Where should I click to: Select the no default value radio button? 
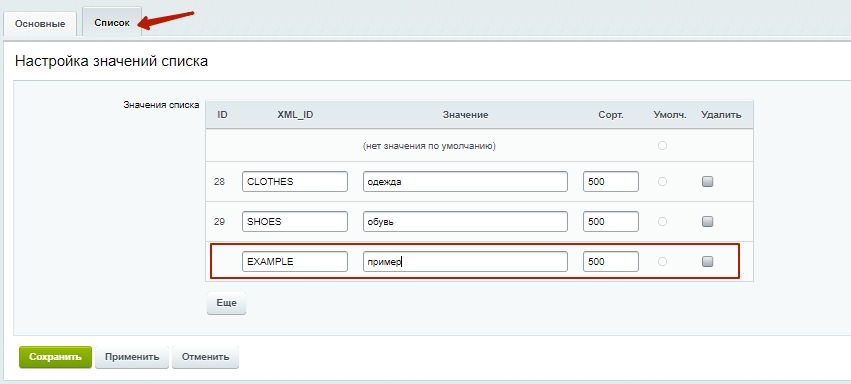662,145
